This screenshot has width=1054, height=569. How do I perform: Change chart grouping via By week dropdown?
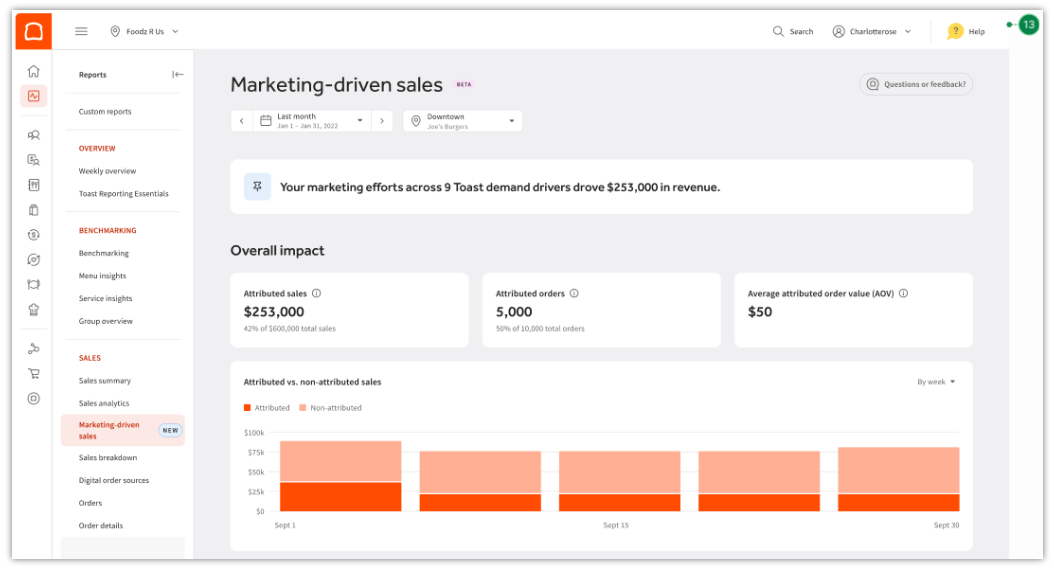[936, 382]
